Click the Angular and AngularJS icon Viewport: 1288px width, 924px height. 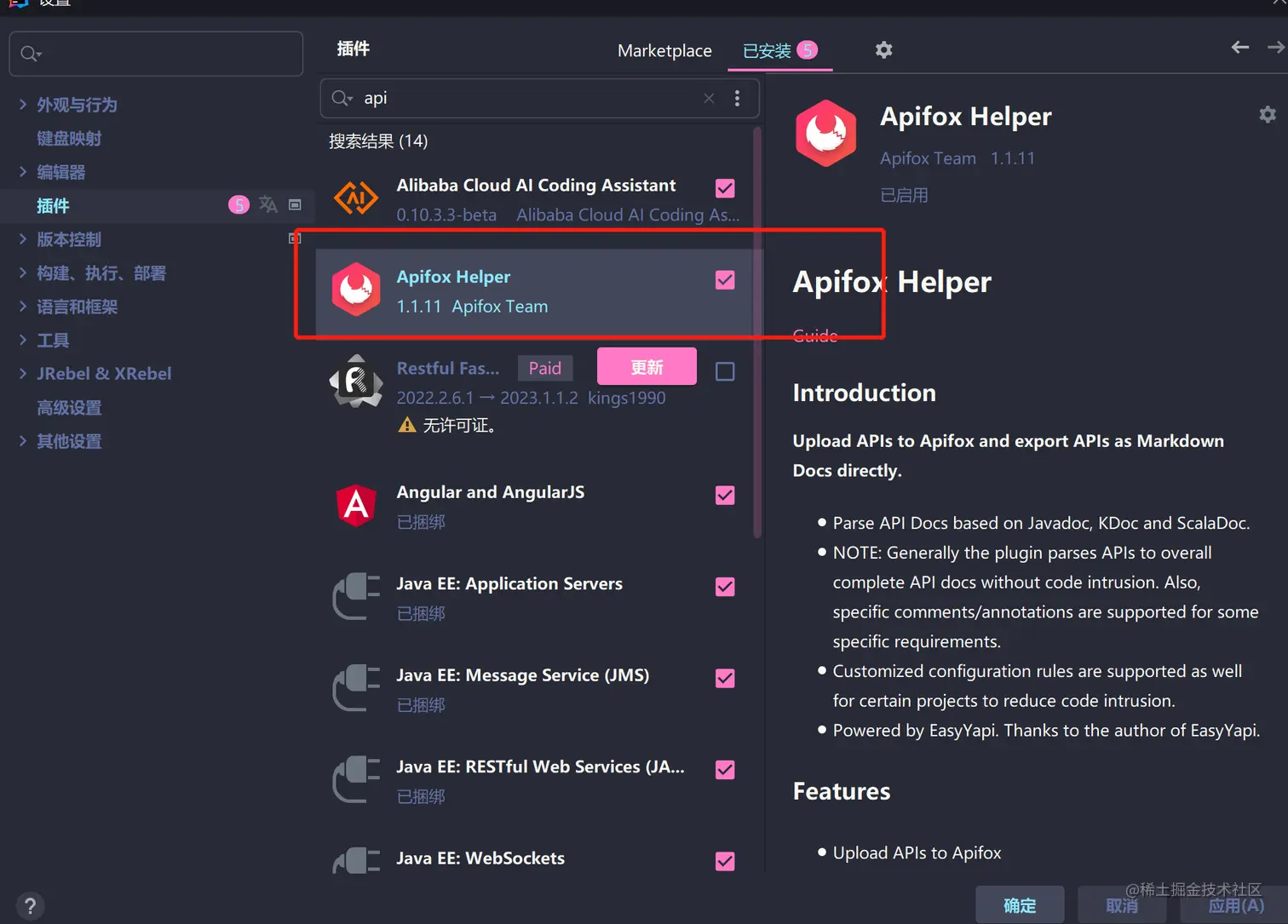click(356, 505)
